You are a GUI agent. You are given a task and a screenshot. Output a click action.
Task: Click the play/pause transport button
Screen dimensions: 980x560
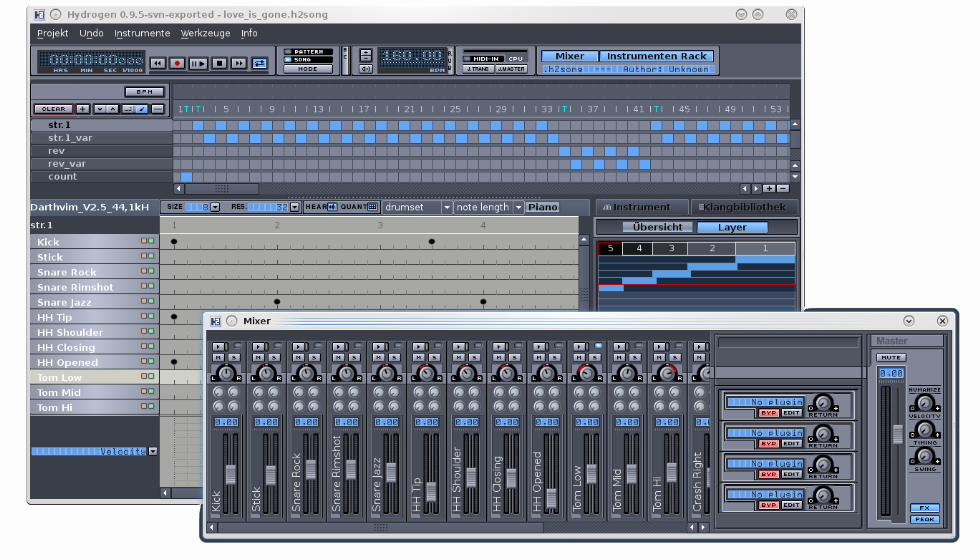click(x=198, y=63)
